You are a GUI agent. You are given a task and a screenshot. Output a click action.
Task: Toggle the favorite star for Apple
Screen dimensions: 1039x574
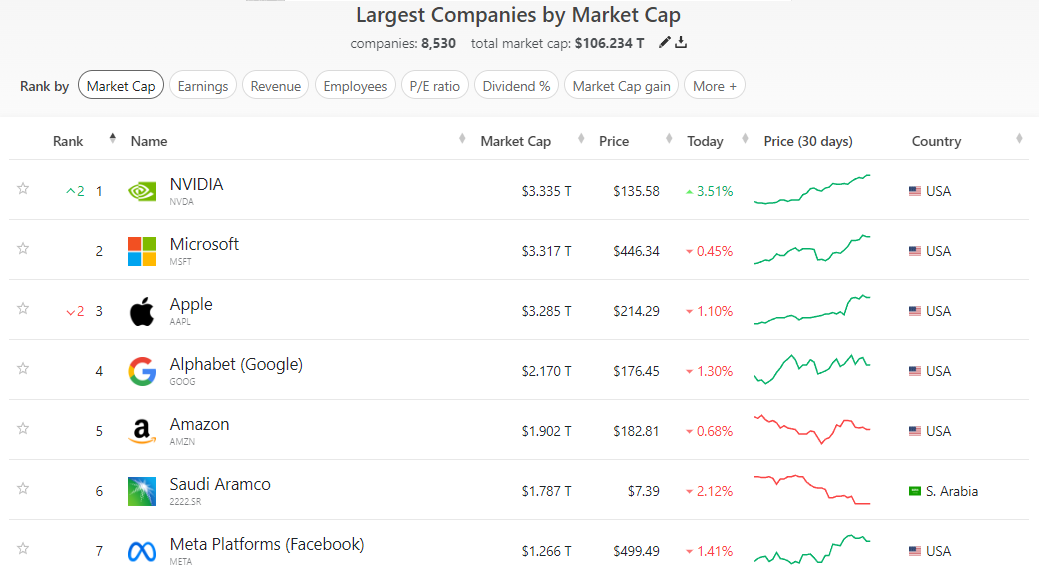click(x=23, y=308)
